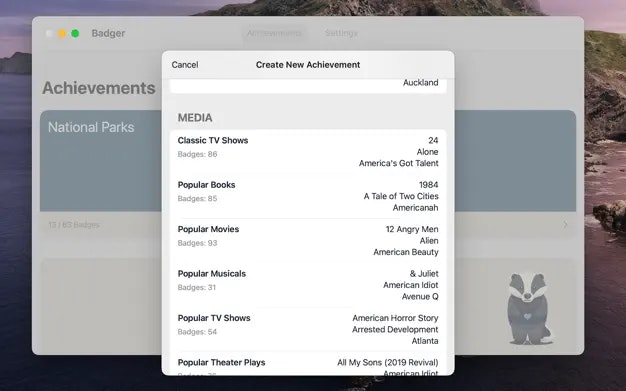Click the Avenue Q sample entry

pyautogui.click(x=420, y=296)
